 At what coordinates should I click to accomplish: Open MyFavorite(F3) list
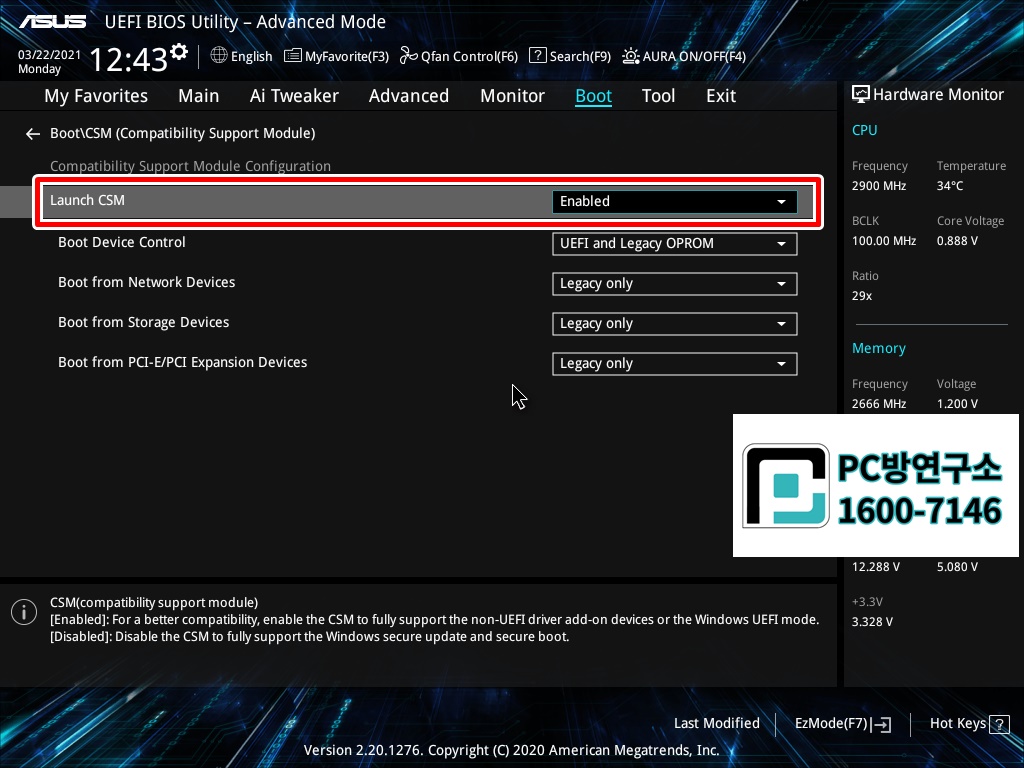coord(336,56)
